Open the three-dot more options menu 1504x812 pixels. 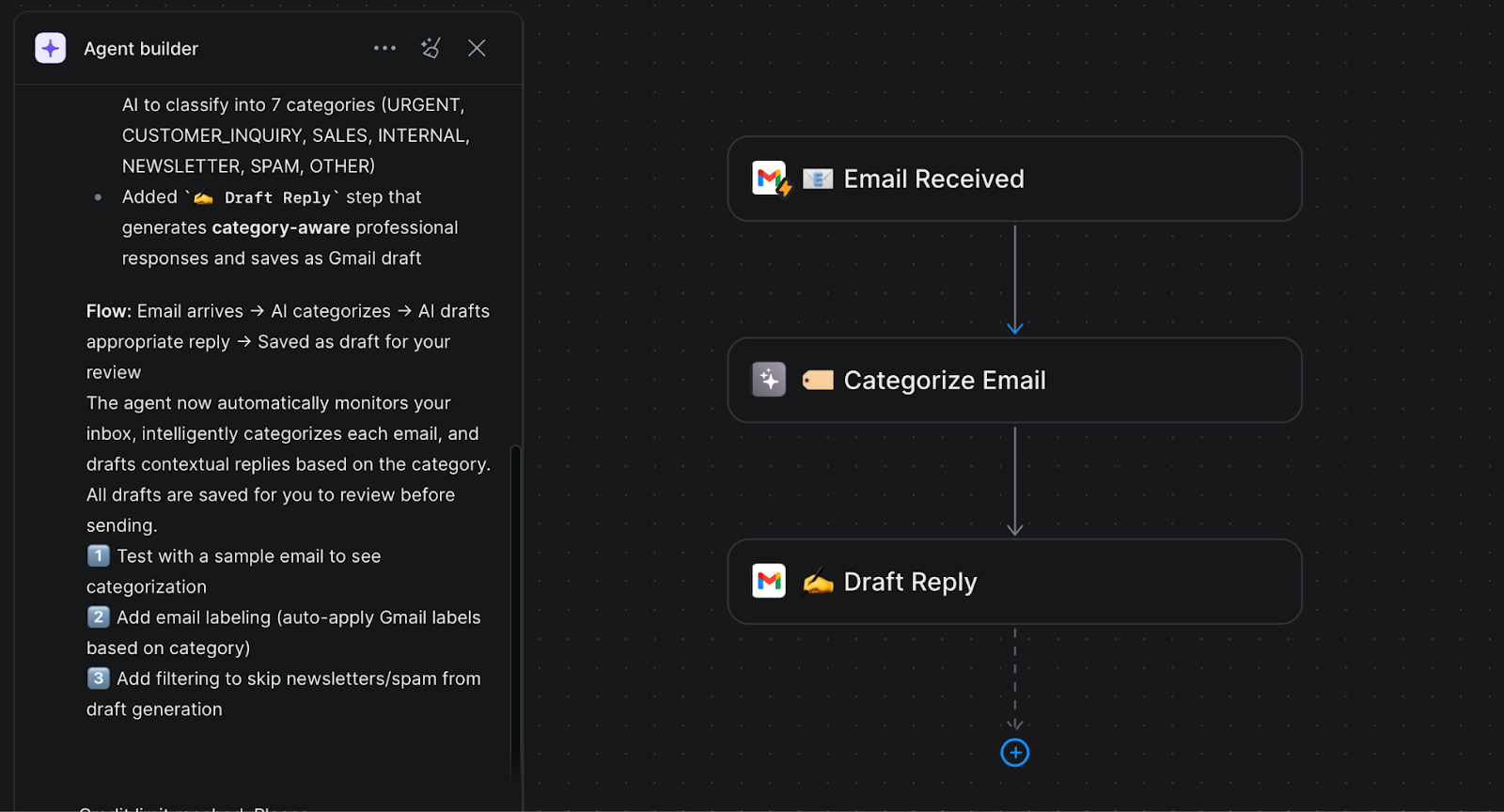pos(384,48)
